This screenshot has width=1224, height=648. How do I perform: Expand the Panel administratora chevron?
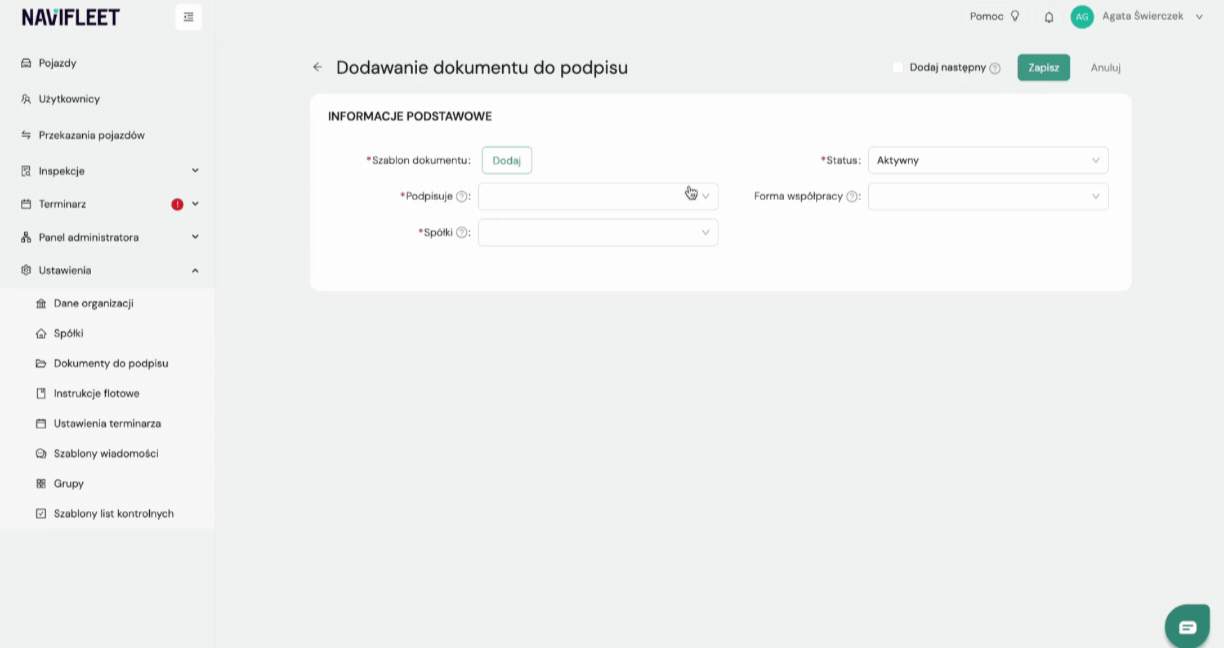(195, 237)
